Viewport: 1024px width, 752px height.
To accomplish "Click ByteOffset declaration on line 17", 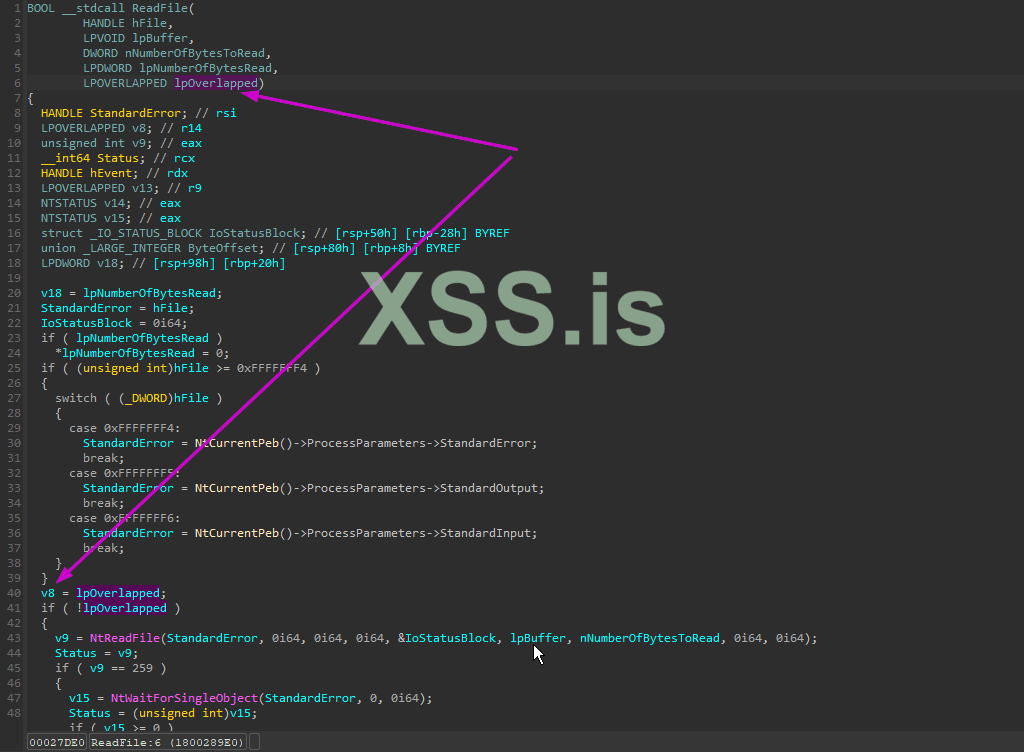I will pos(223,248).
